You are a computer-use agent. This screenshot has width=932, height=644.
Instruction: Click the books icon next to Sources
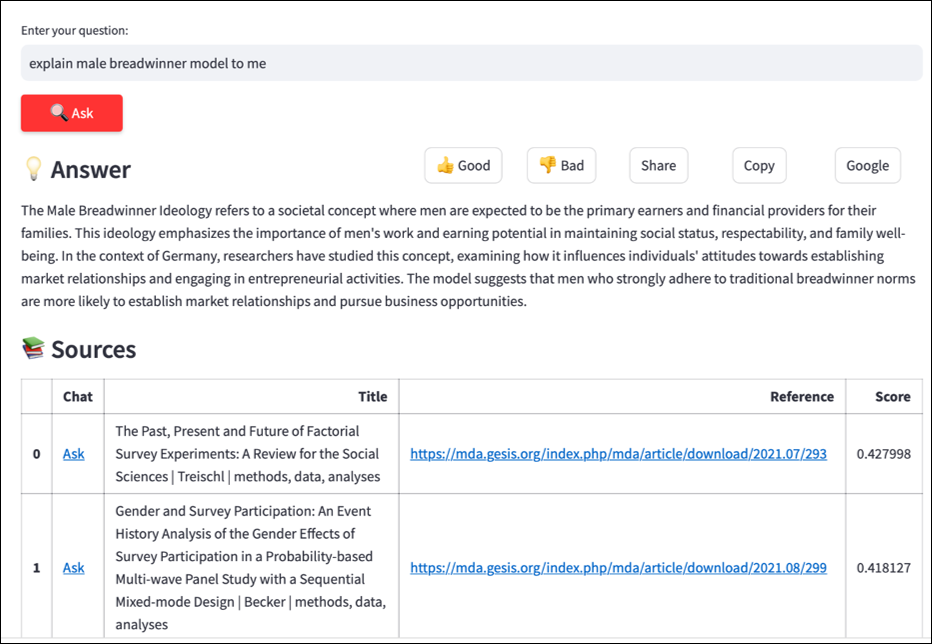point(33,349)
